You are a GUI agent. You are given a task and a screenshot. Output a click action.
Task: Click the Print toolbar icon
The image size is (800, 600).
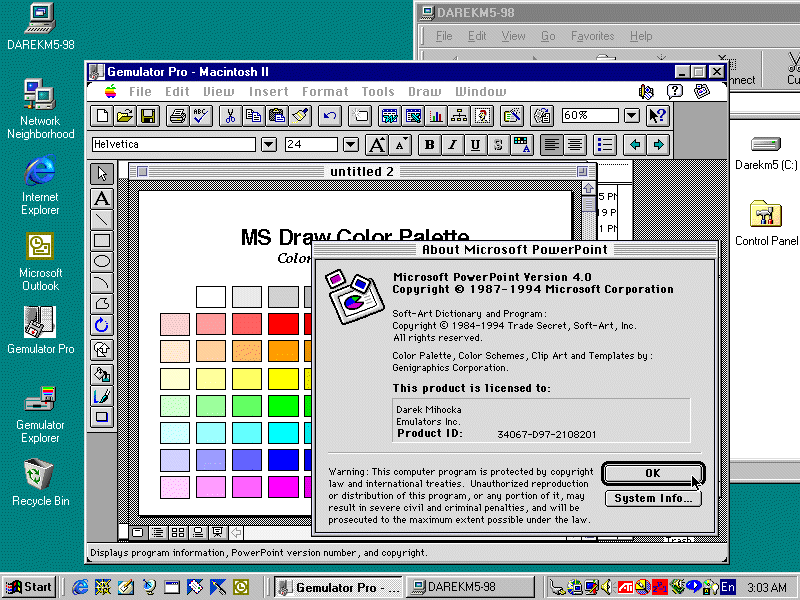point(178,116)
